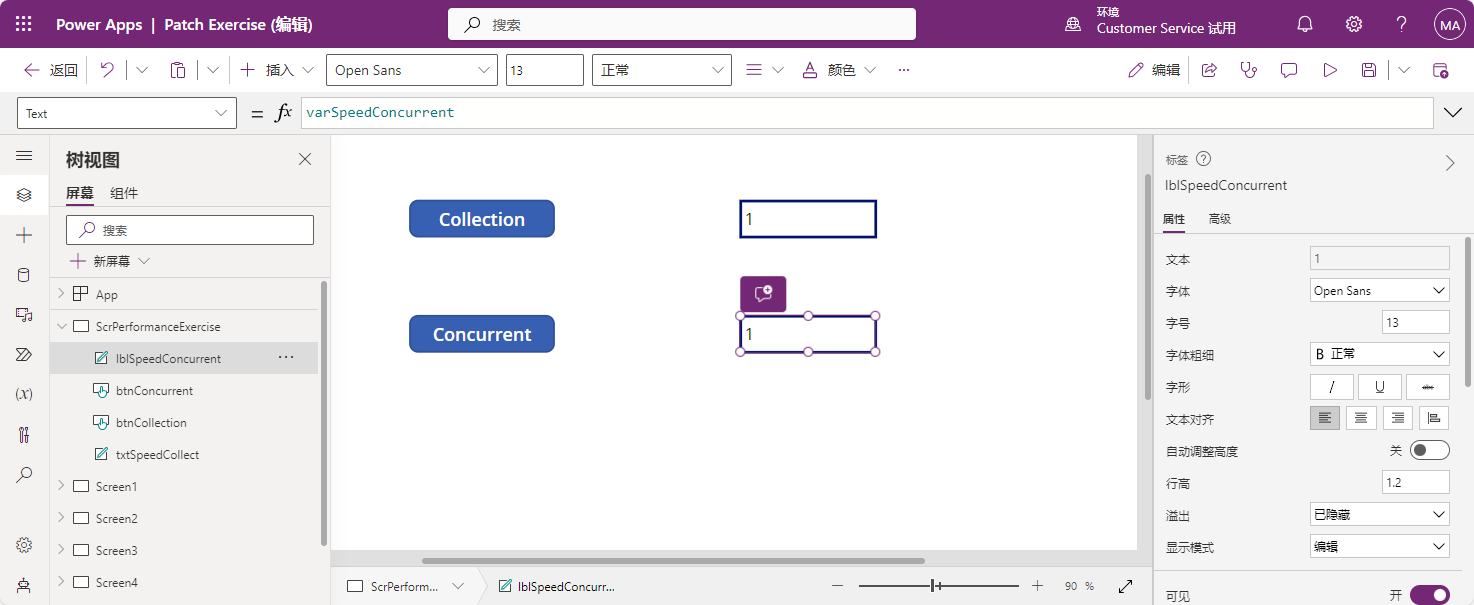Open the media icon in left rail
This screenshot has height=605, width=1474.
[x=25, y=315]
